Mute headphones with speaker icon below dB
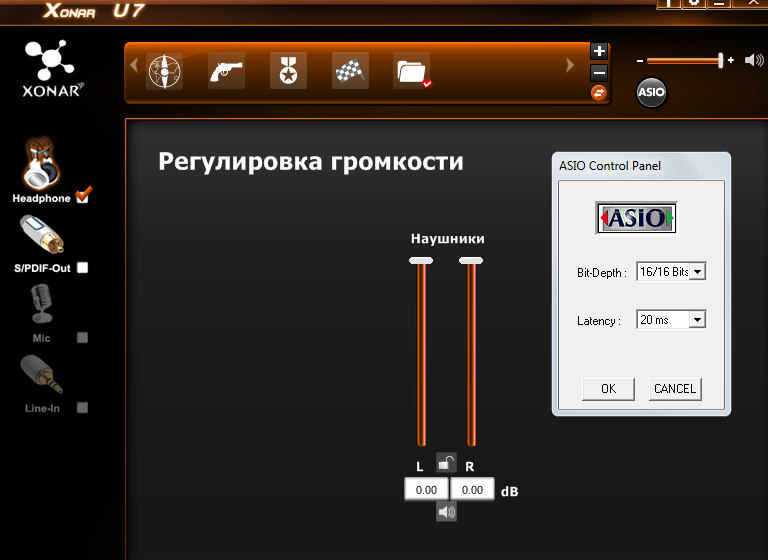This screenshot has width=768, height=560. point(446,512)
